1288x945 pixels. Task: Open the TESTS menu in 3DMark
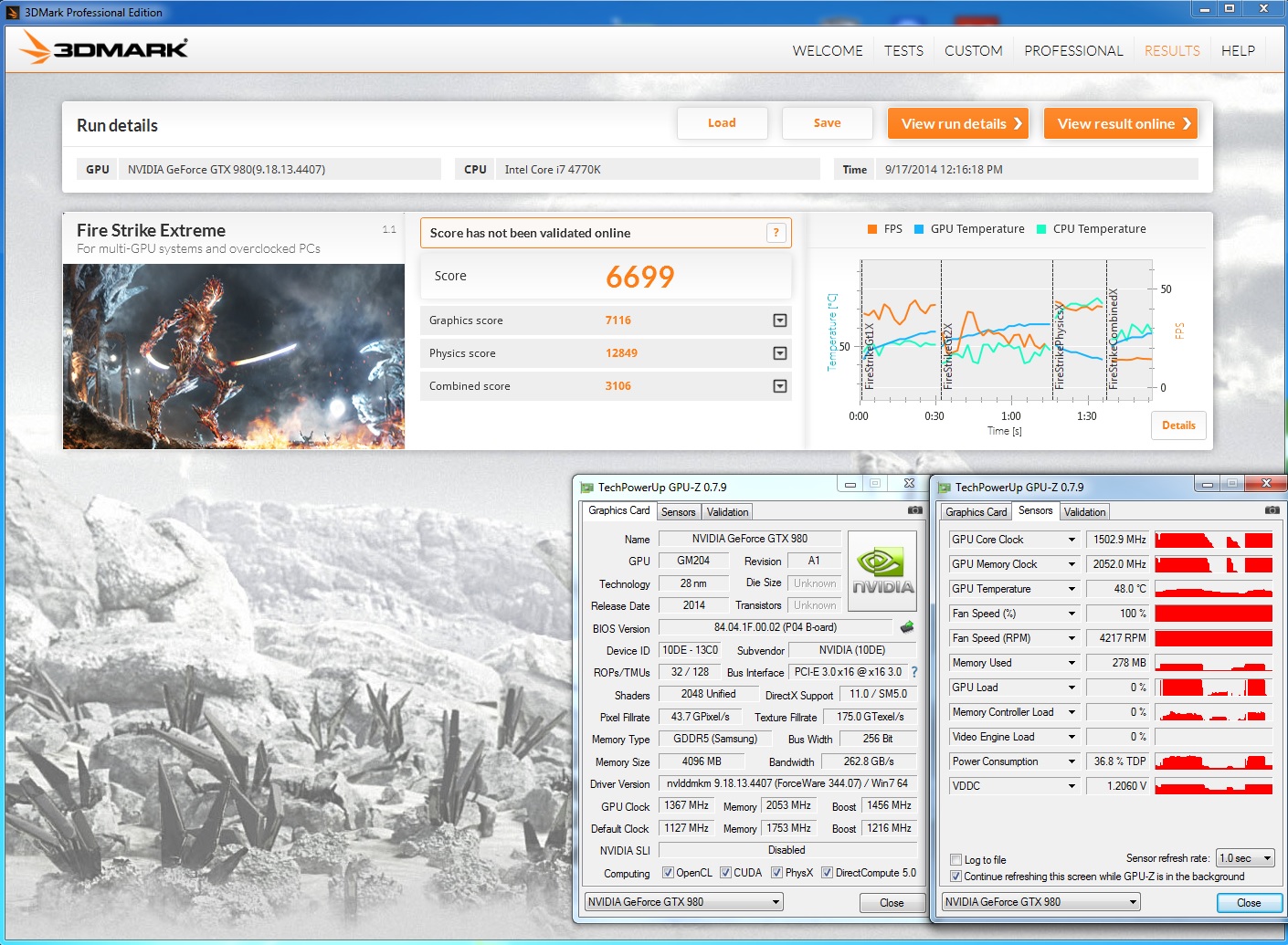(x=903, y=51)
